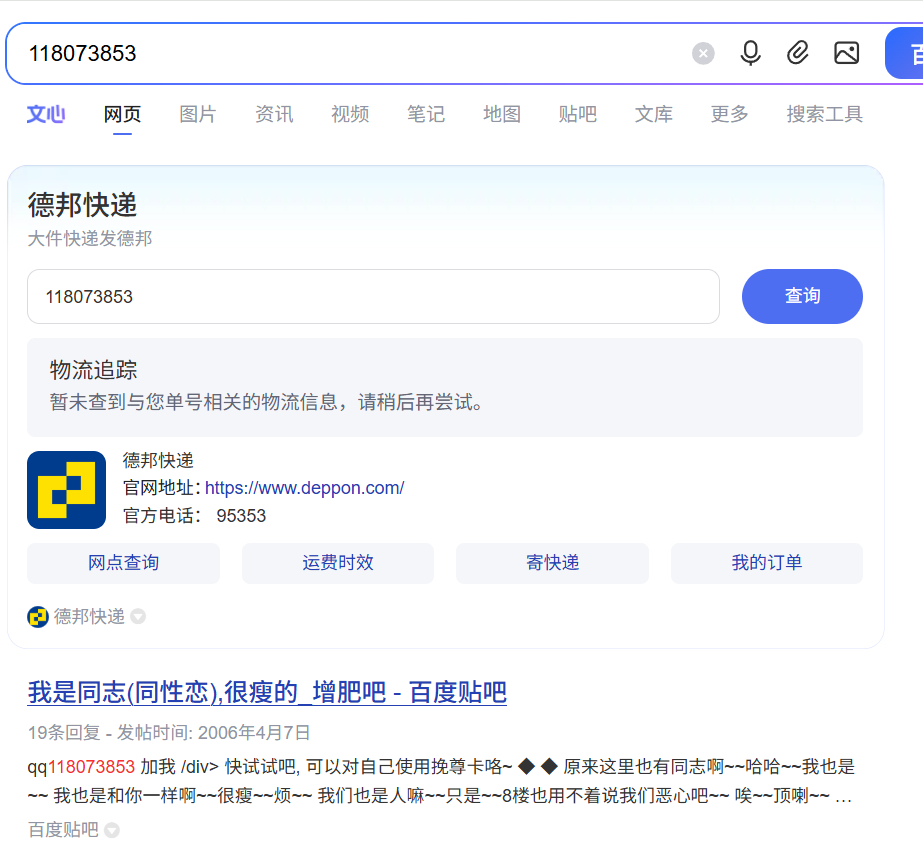Click the 德邦快递 source label
The width and height of the screenshot is (923, 860).
[x=89, y=616]
